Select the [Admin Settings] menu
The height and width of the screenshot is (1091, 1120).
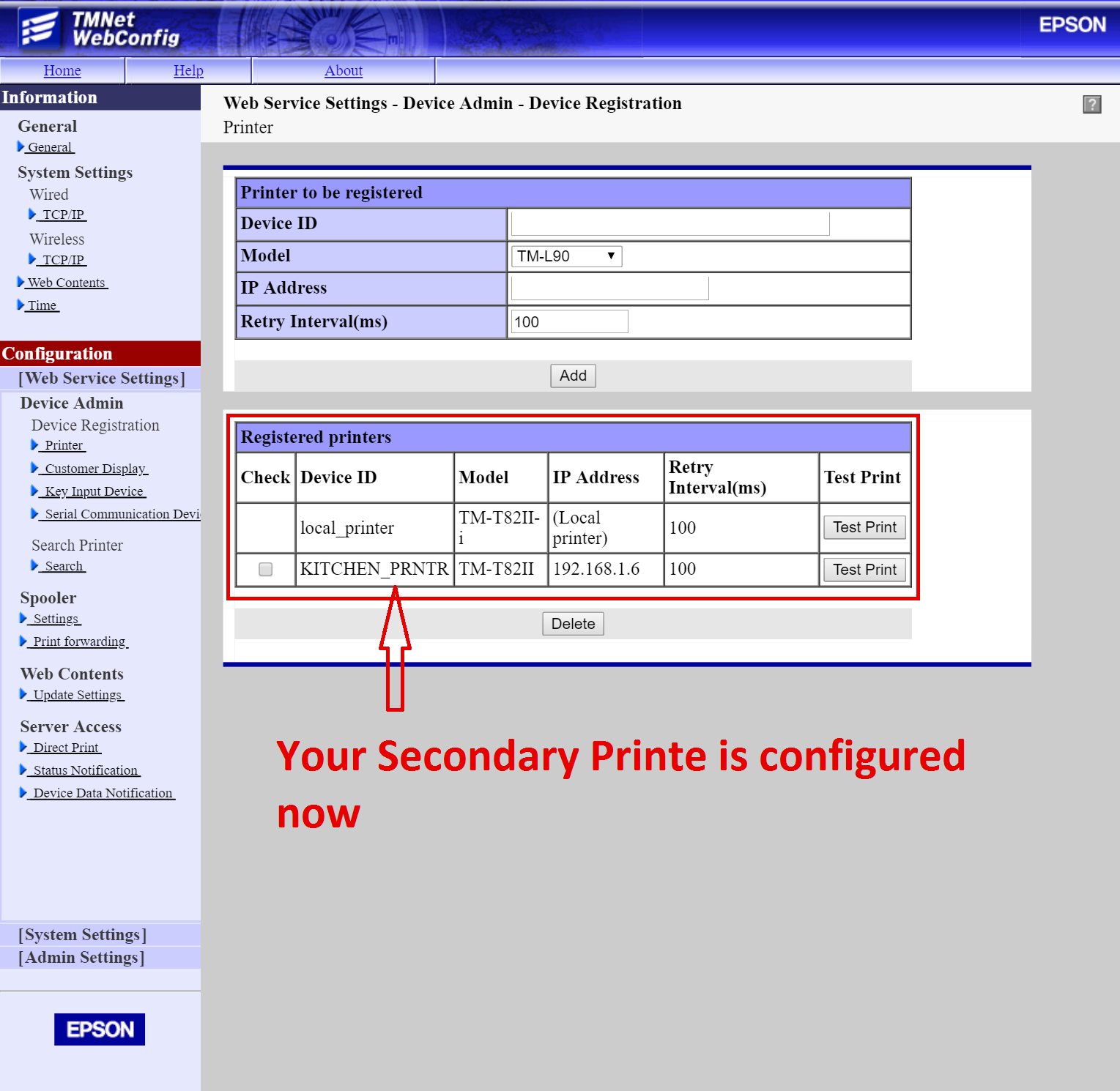(101, 958)
